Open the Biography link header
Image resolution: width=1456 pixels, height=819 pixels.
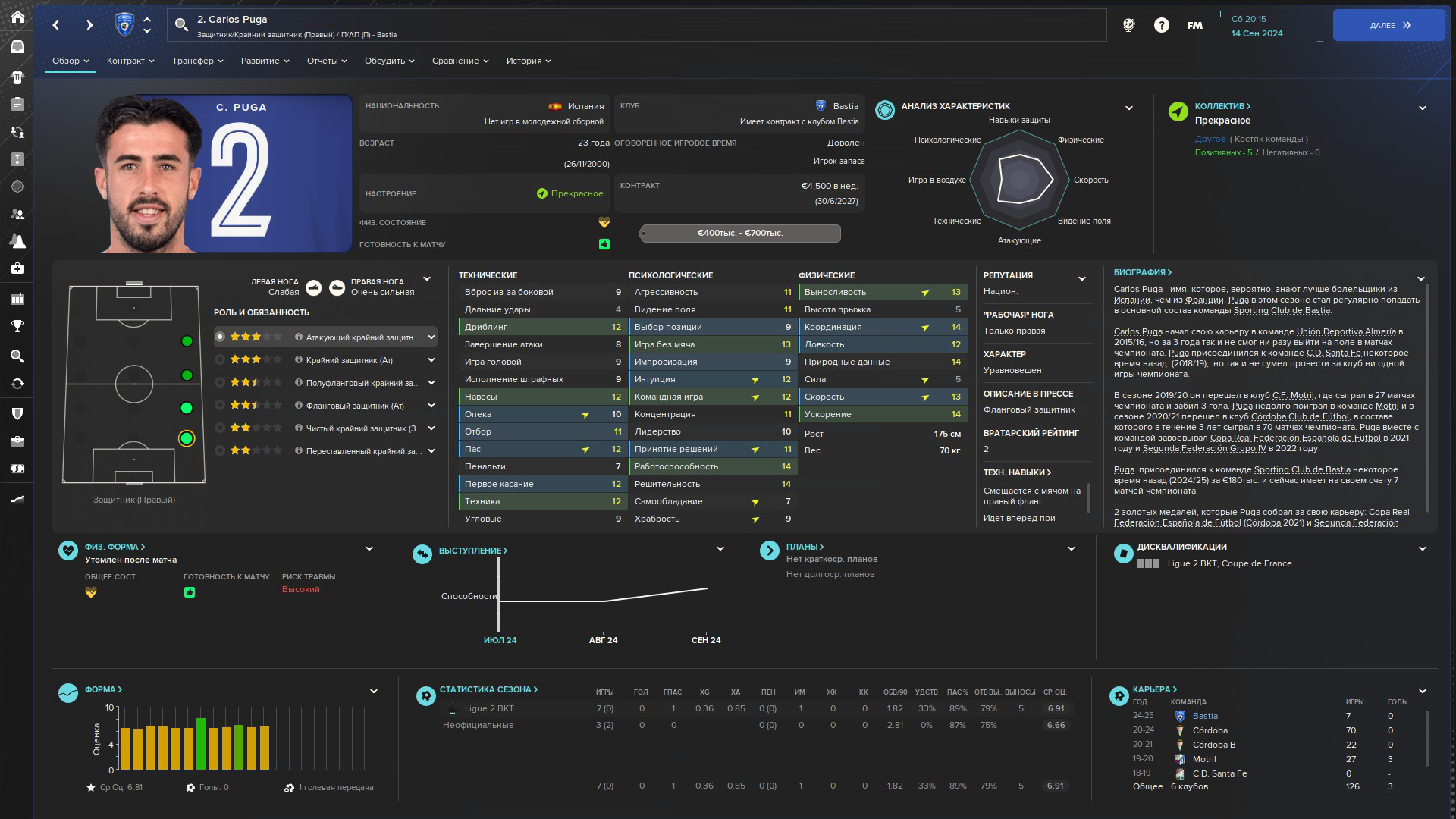pos(1142,272)
